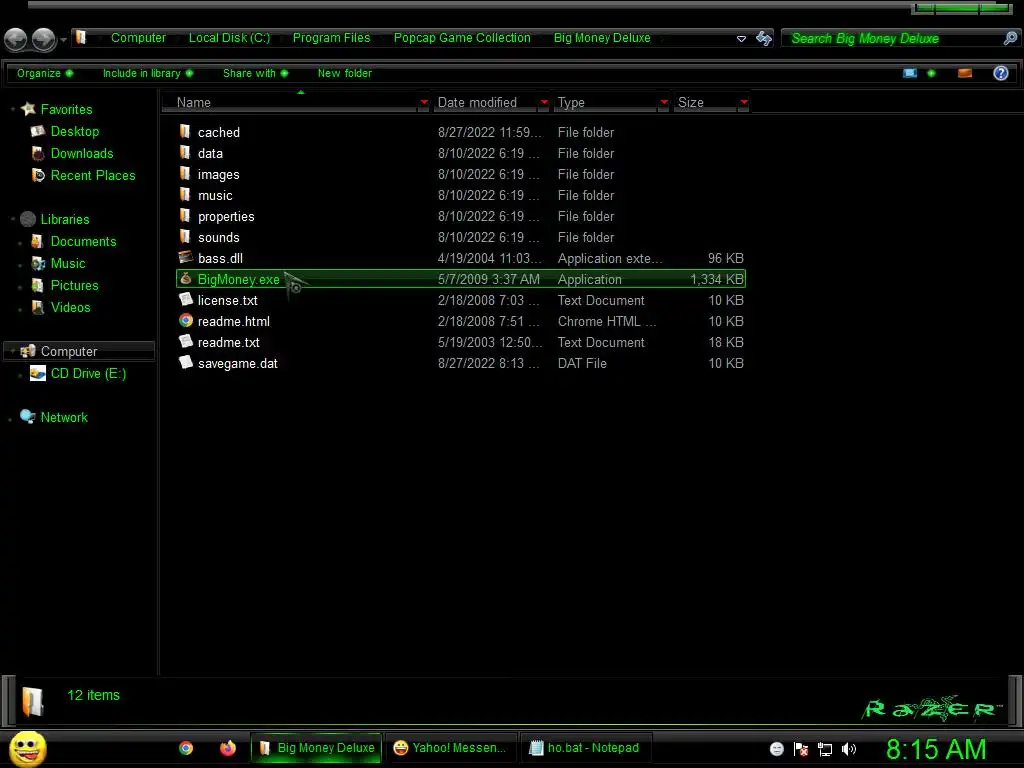Select the data folder icon
Screen dimensions: 1024x768
pyautogui.click(x=185, y=153)
